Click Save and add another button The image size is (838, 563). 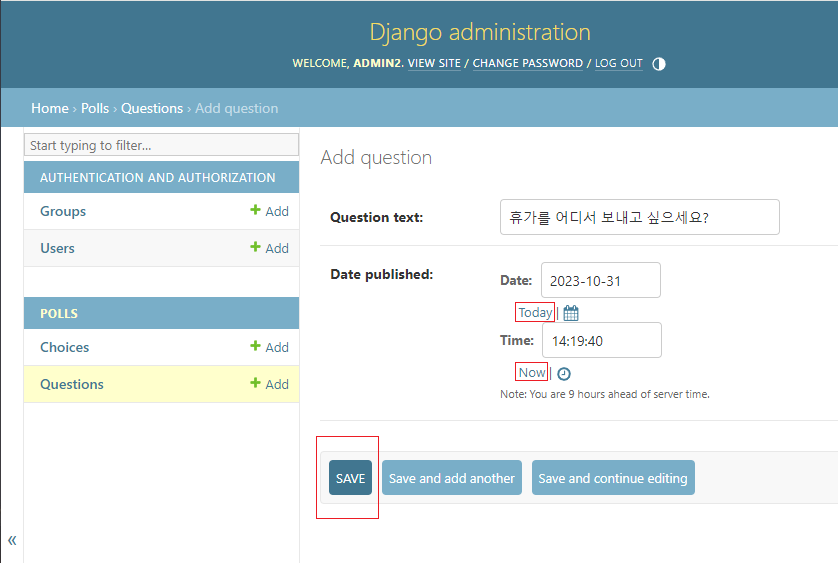coord(452,477)
